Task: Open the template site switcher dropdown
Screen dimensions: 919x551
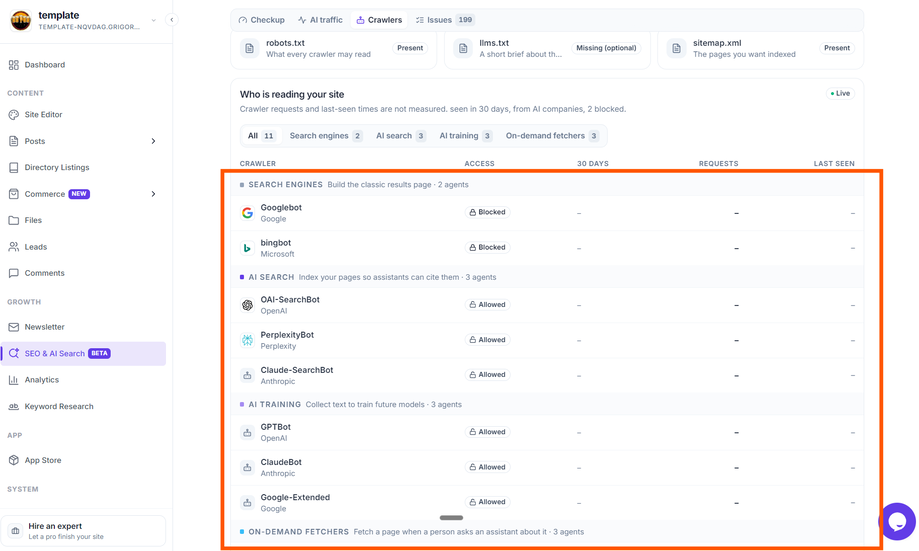Action: click(154, 20)
